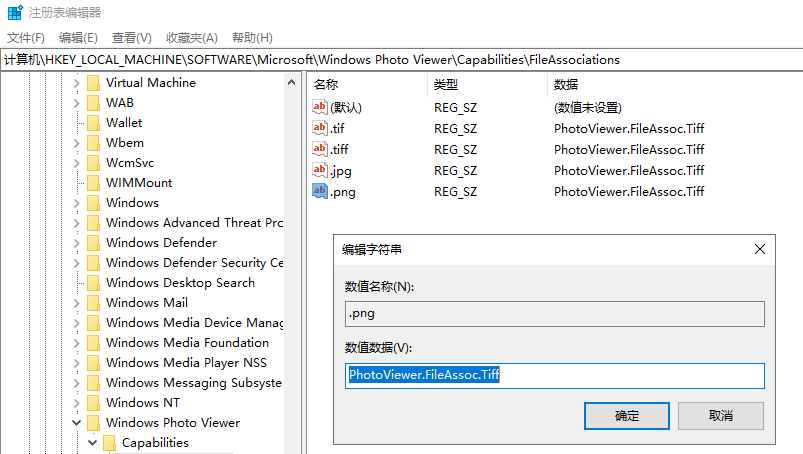The height and width of the screenshot is (454, 803).
Task: Expand the Virtual Machine tree node
Action: tap(76, 83)
